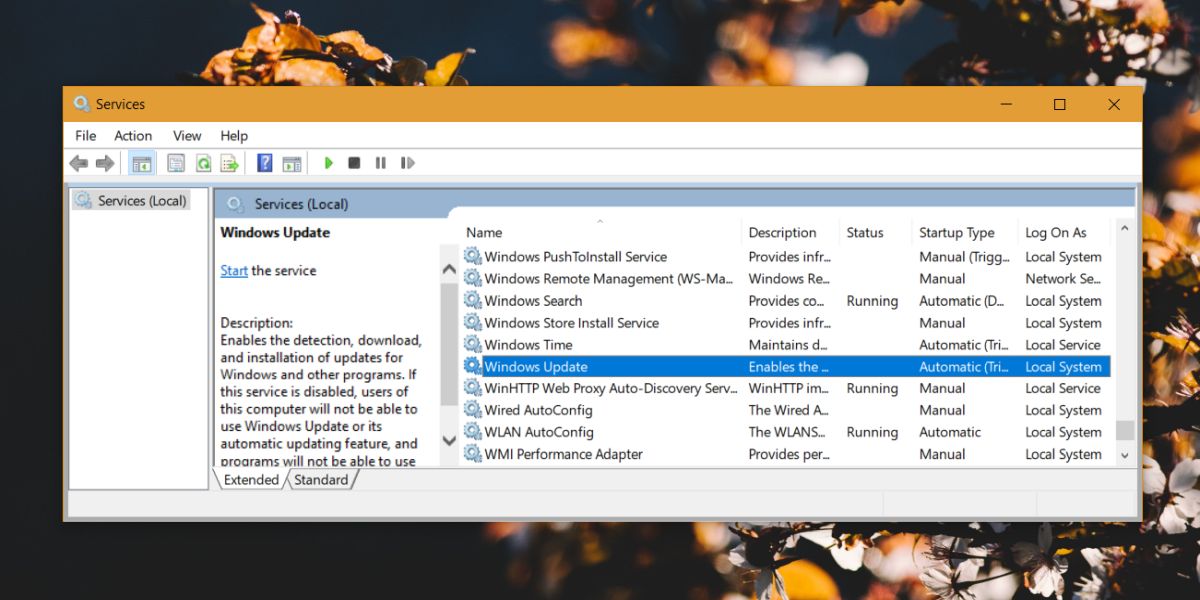Select the WMI Performance Adapter service name
Image resolution: width=1200 pixels, height=600 pixels.
(564, 454)
